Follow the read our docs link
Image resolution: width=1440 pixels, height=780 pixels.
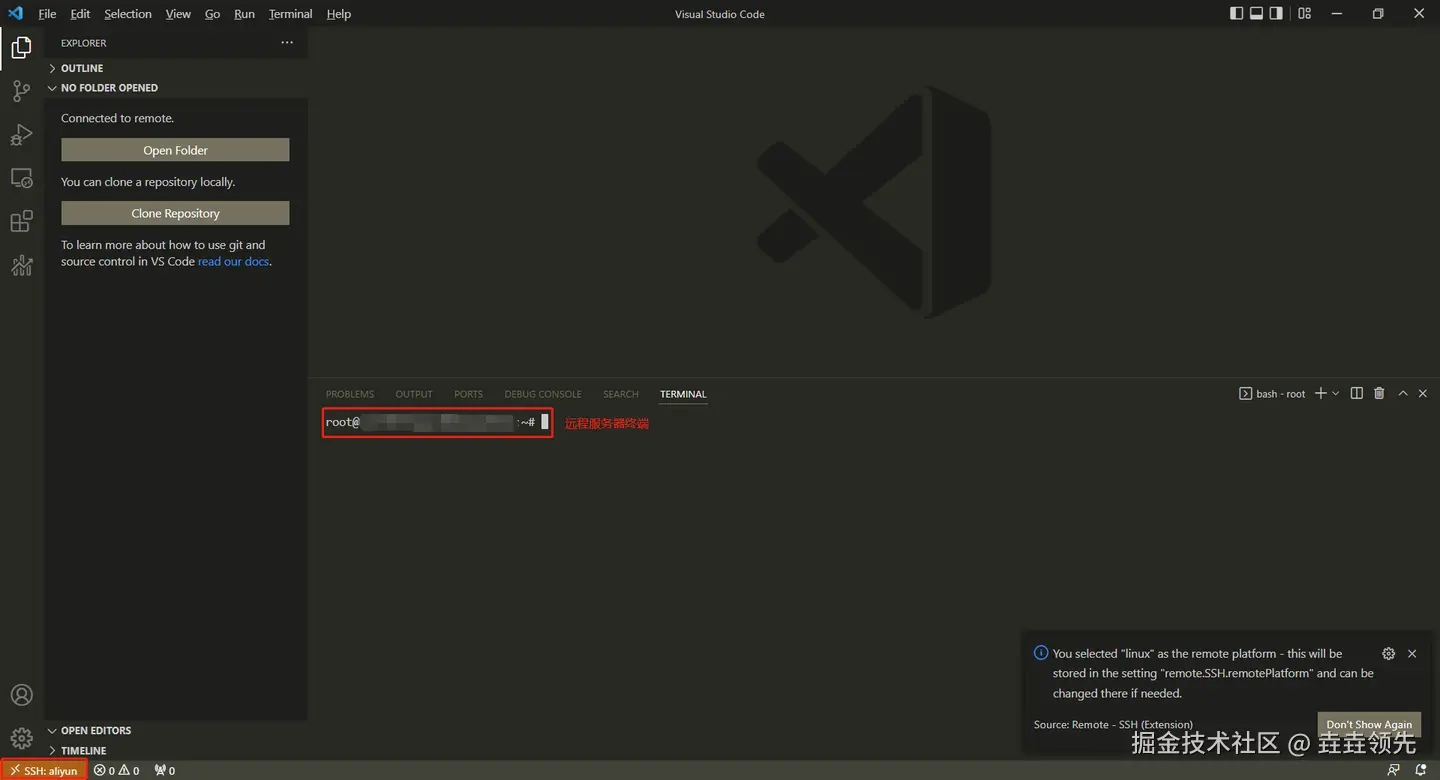(x=233, y=261)
